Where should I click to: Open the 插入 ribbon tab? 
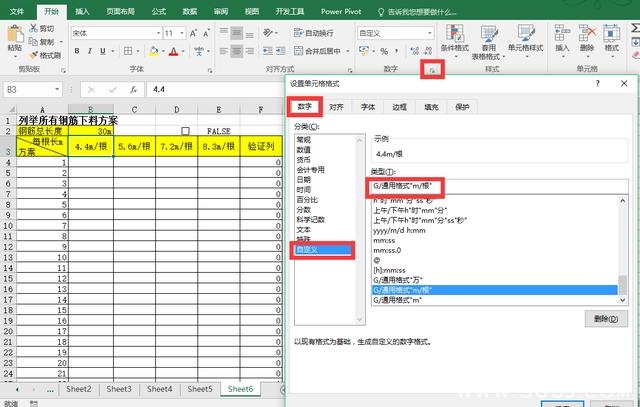(x=82, y=11)
